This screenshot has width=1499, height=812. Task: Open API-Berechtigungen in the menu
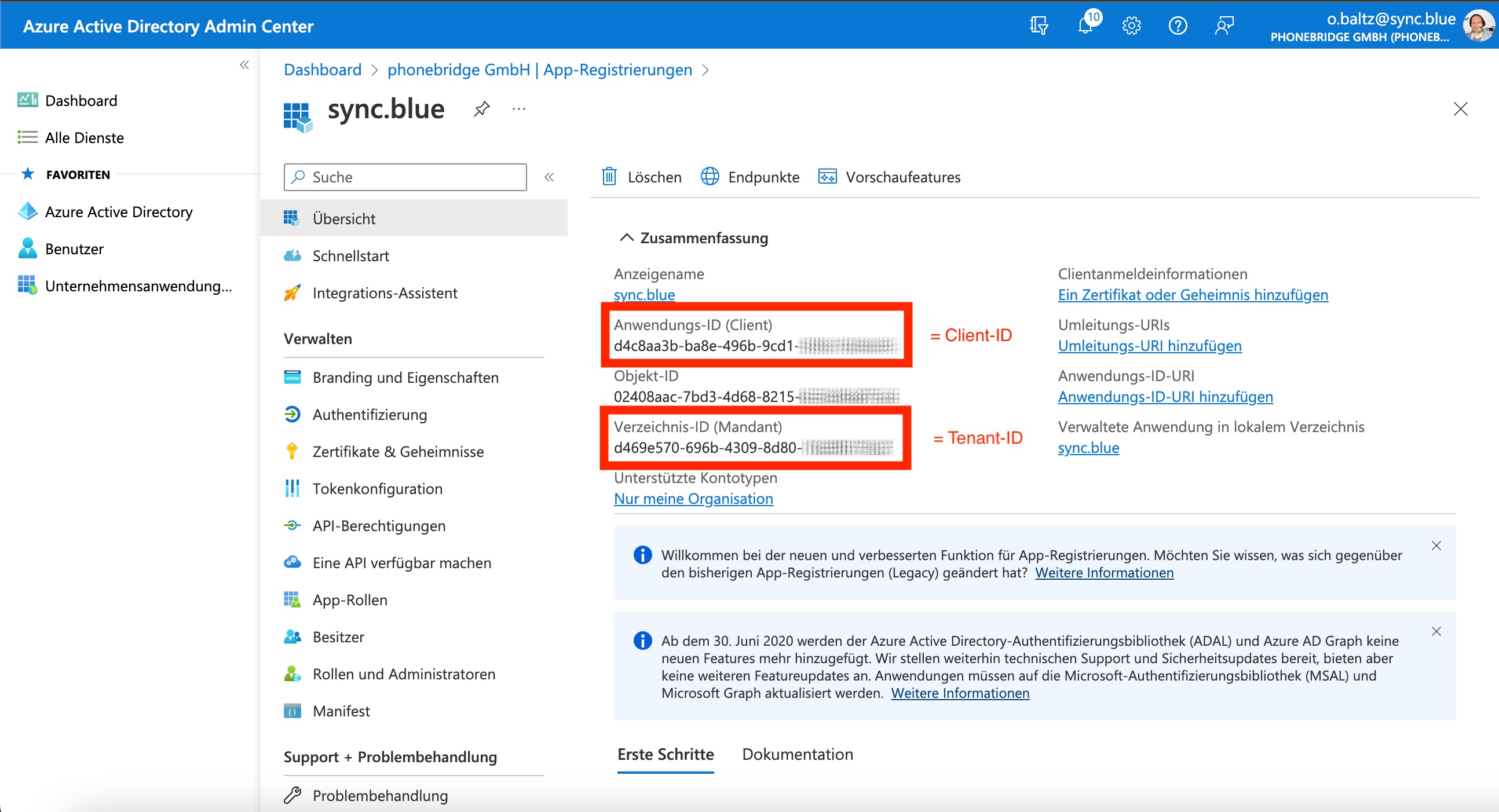(x=378, y=525)
